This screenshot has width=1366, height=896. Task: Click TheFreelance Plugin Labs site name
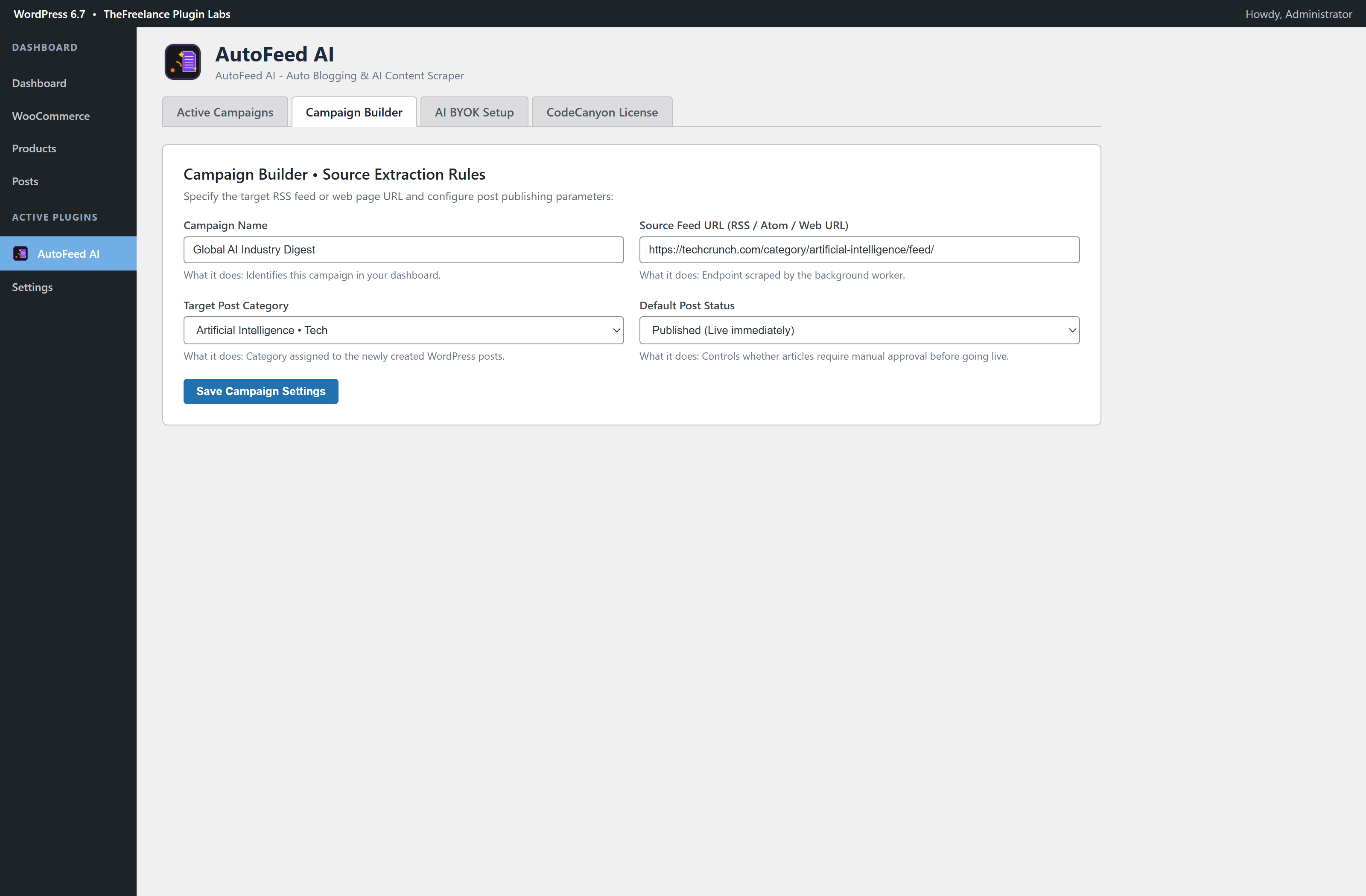(x=166, y=14)
